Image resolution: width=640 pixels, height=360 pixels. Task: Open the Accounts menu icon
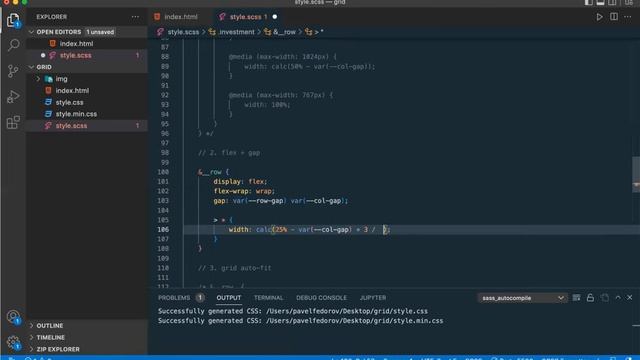point(13,317)
